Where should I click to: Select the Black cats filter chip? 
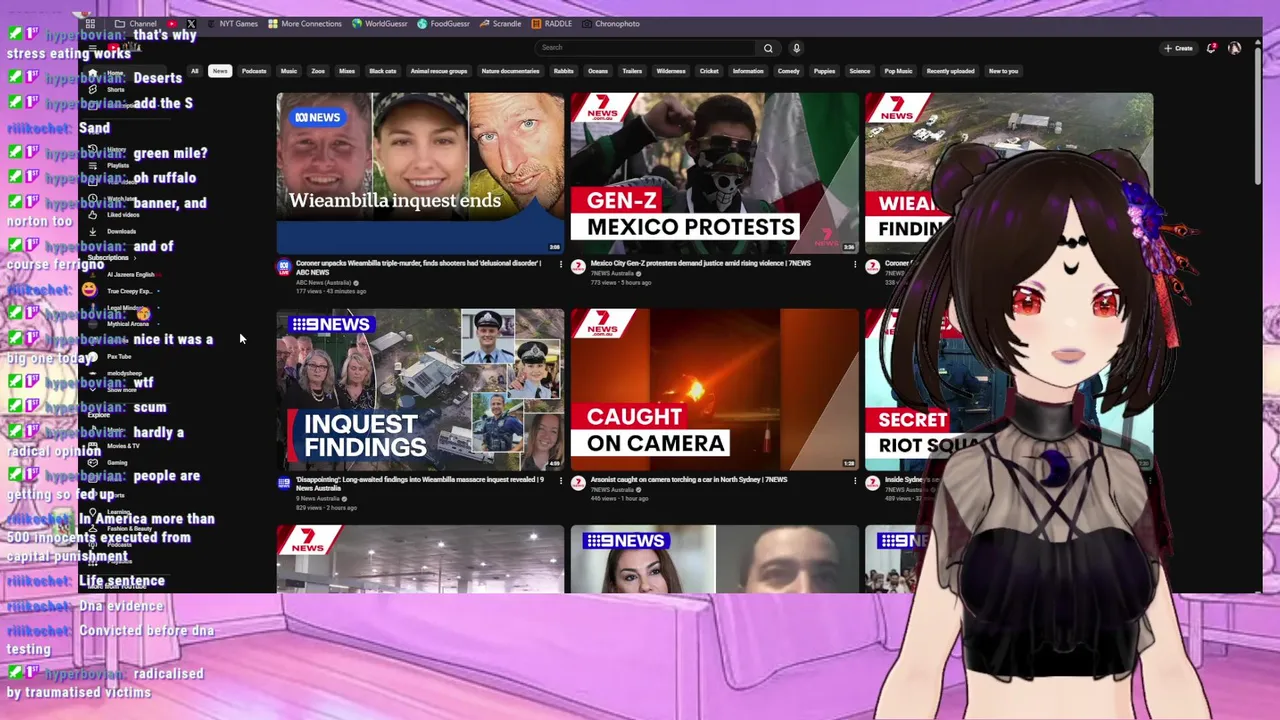pyautogui.click(x=383, y=71)
